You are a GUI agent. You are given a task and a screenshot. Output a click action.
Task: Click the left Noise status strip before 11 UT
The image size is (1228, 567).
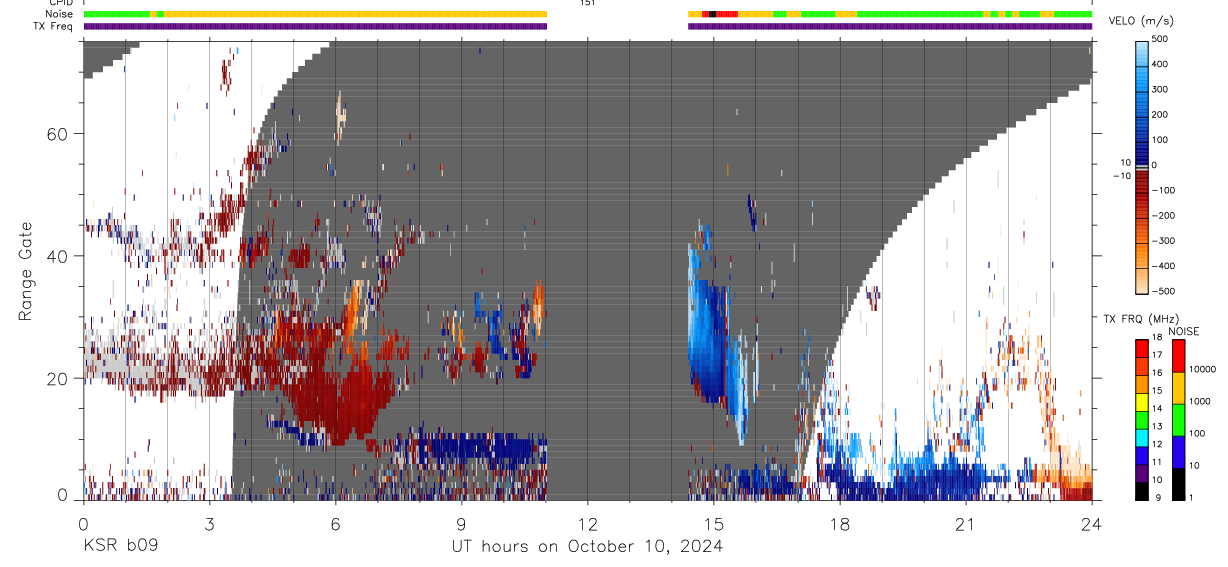315,14
